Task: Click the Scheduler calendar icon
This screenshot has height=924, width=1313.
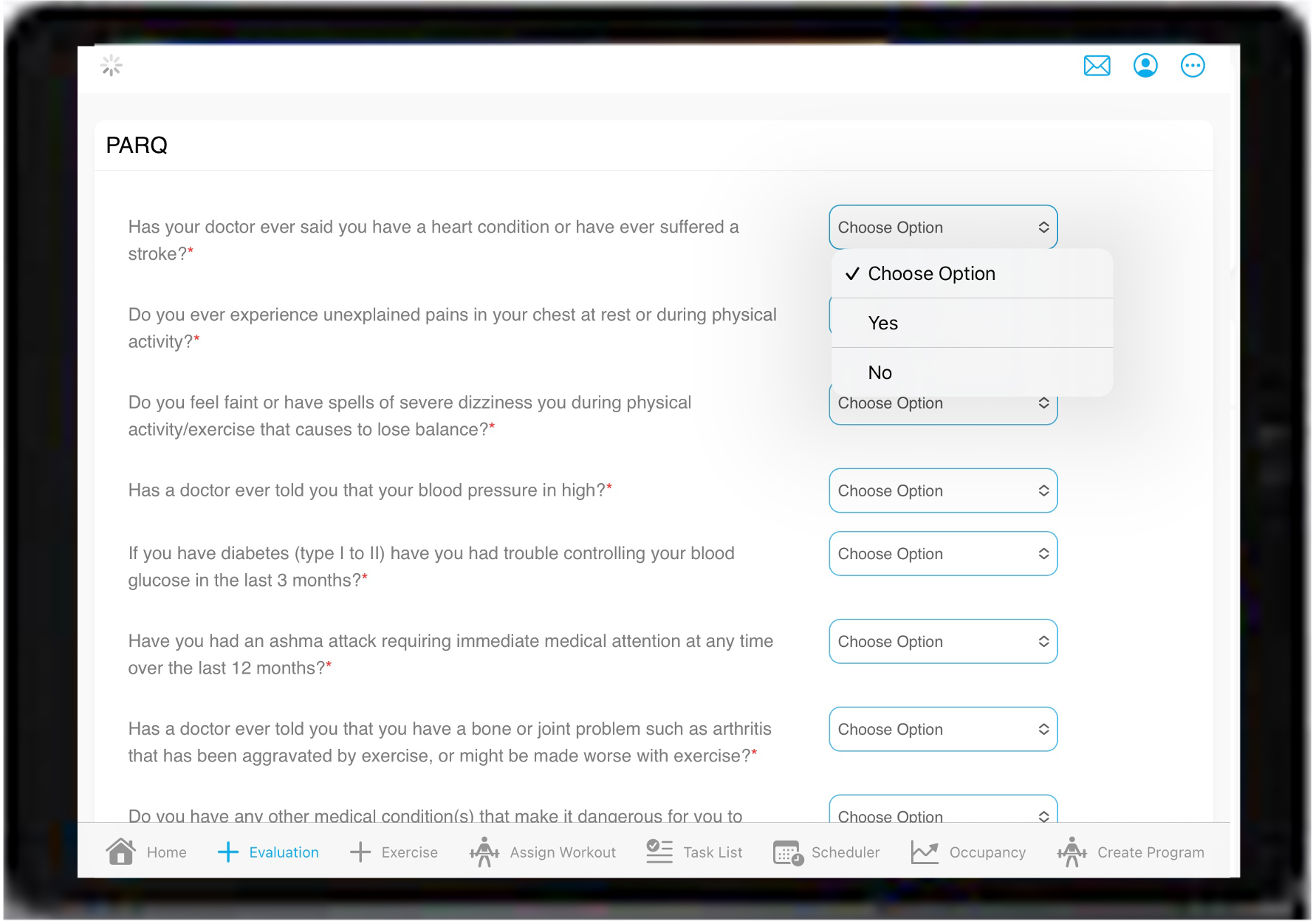Action: [788, 852]
